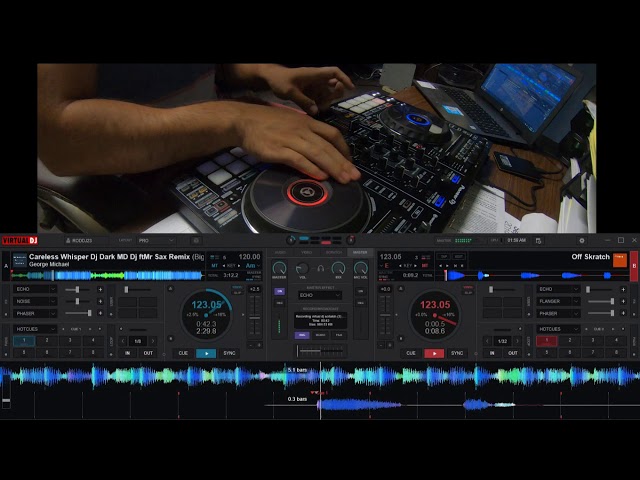This screenshot has width=640, height=480.
Task: Click deck B pitch fader
Action: click(385, 316)
